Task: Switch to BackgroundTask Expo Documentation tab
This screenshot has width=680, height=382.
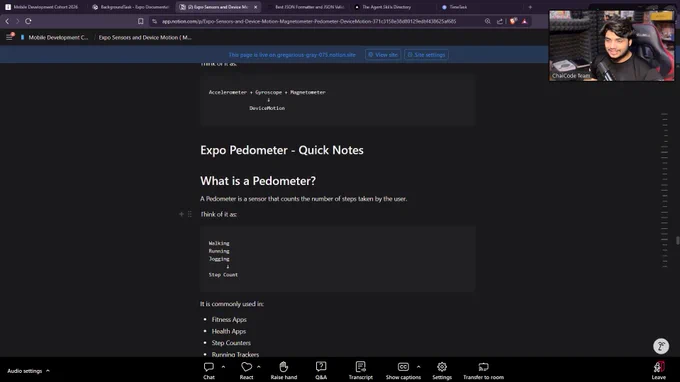Action: (131, 7)
